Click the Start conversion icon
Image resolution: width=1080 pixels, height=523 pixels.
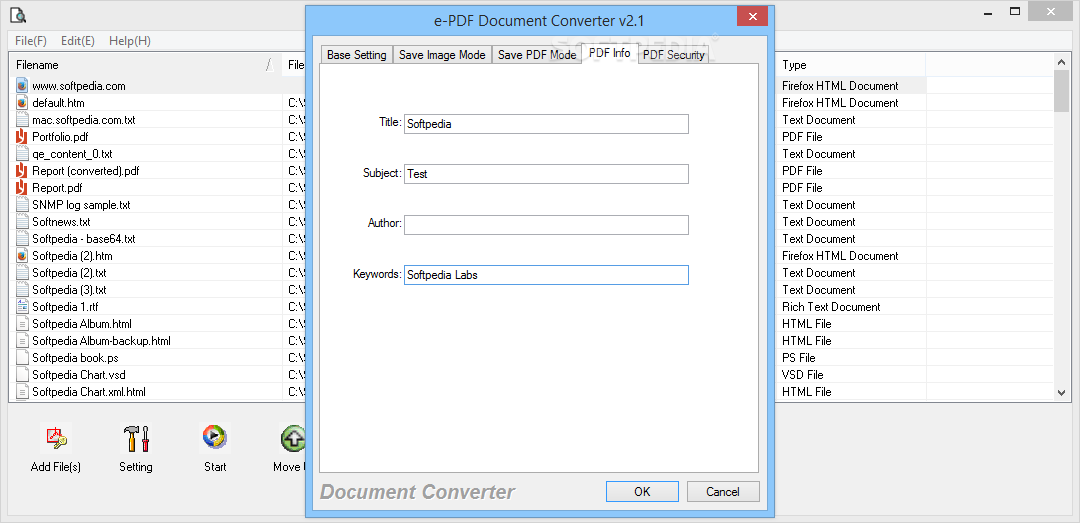tap(215, 438)
